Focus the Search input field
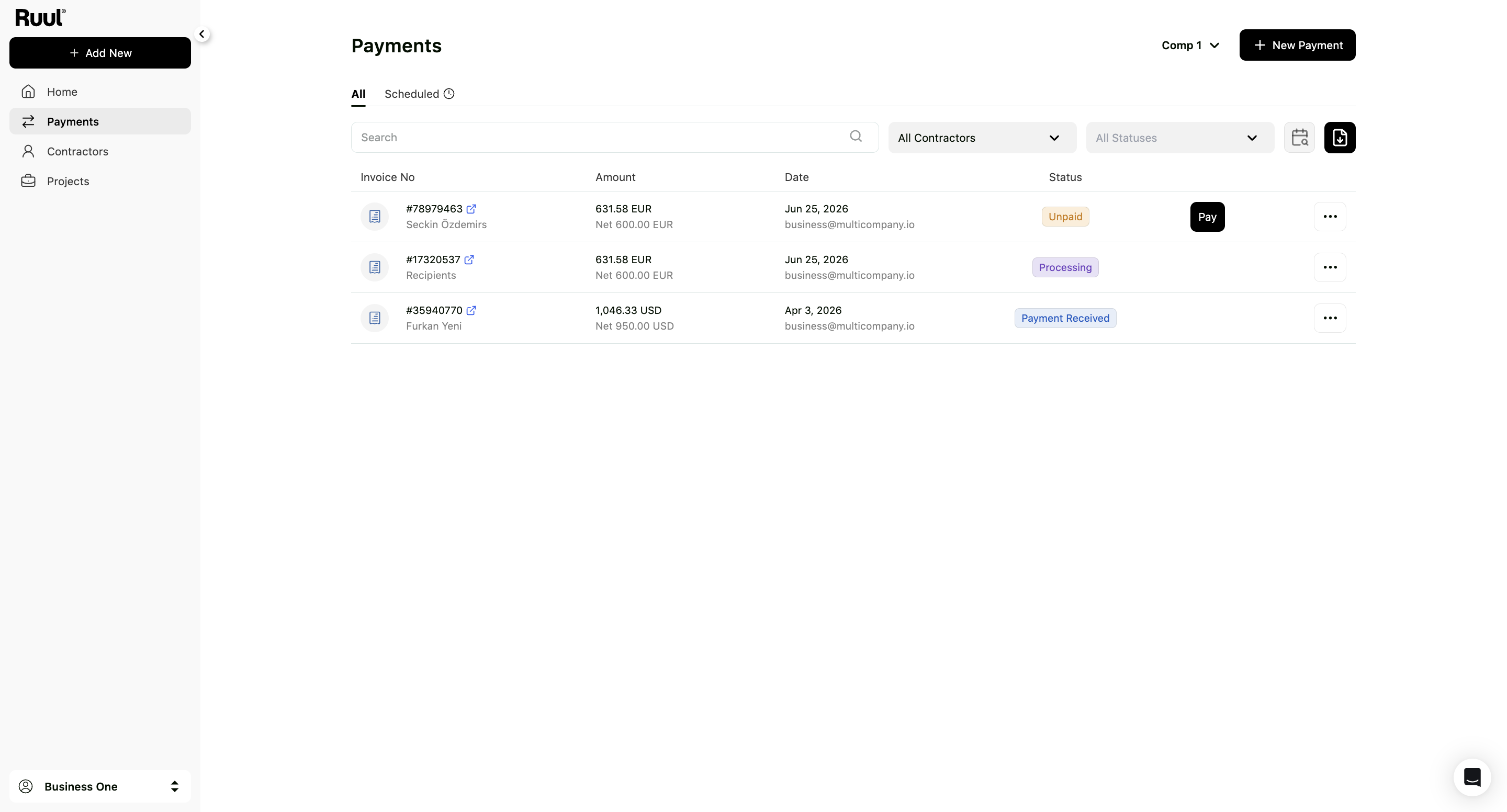Viewport: 1507px width, 812px height. (x=615, y=138)
